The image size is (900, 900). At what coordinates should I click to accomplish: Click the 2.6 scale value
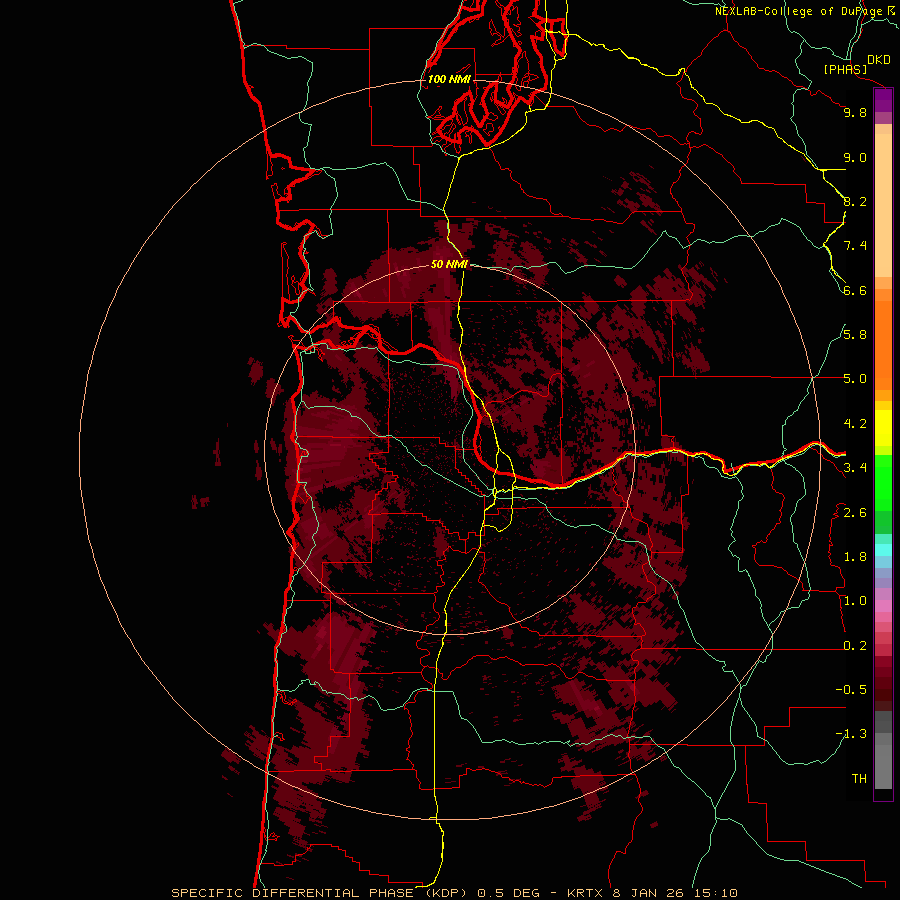pyautogui.click(x=855, y=513)
